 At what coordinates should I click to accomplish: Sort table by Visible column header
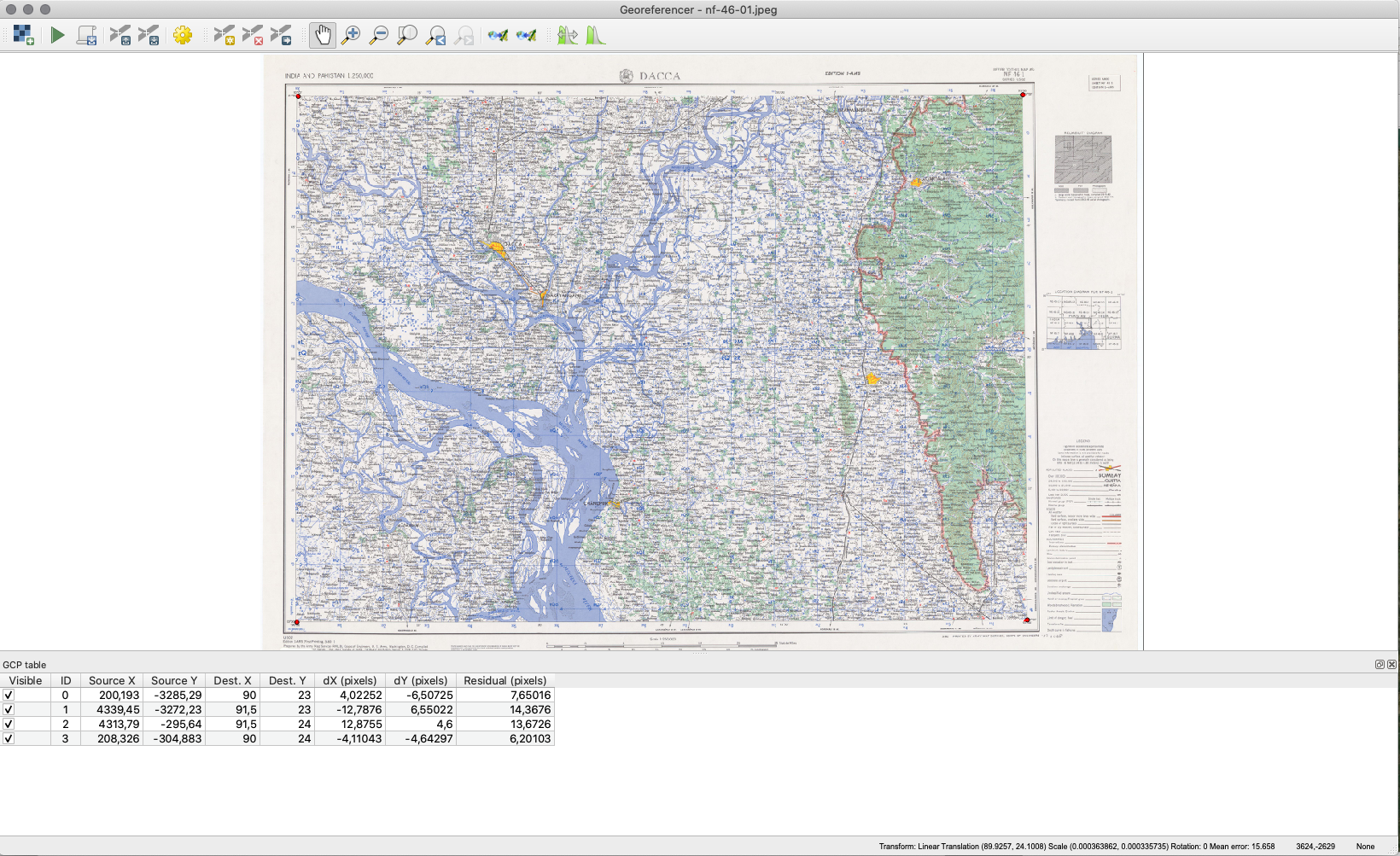[26, 680]
